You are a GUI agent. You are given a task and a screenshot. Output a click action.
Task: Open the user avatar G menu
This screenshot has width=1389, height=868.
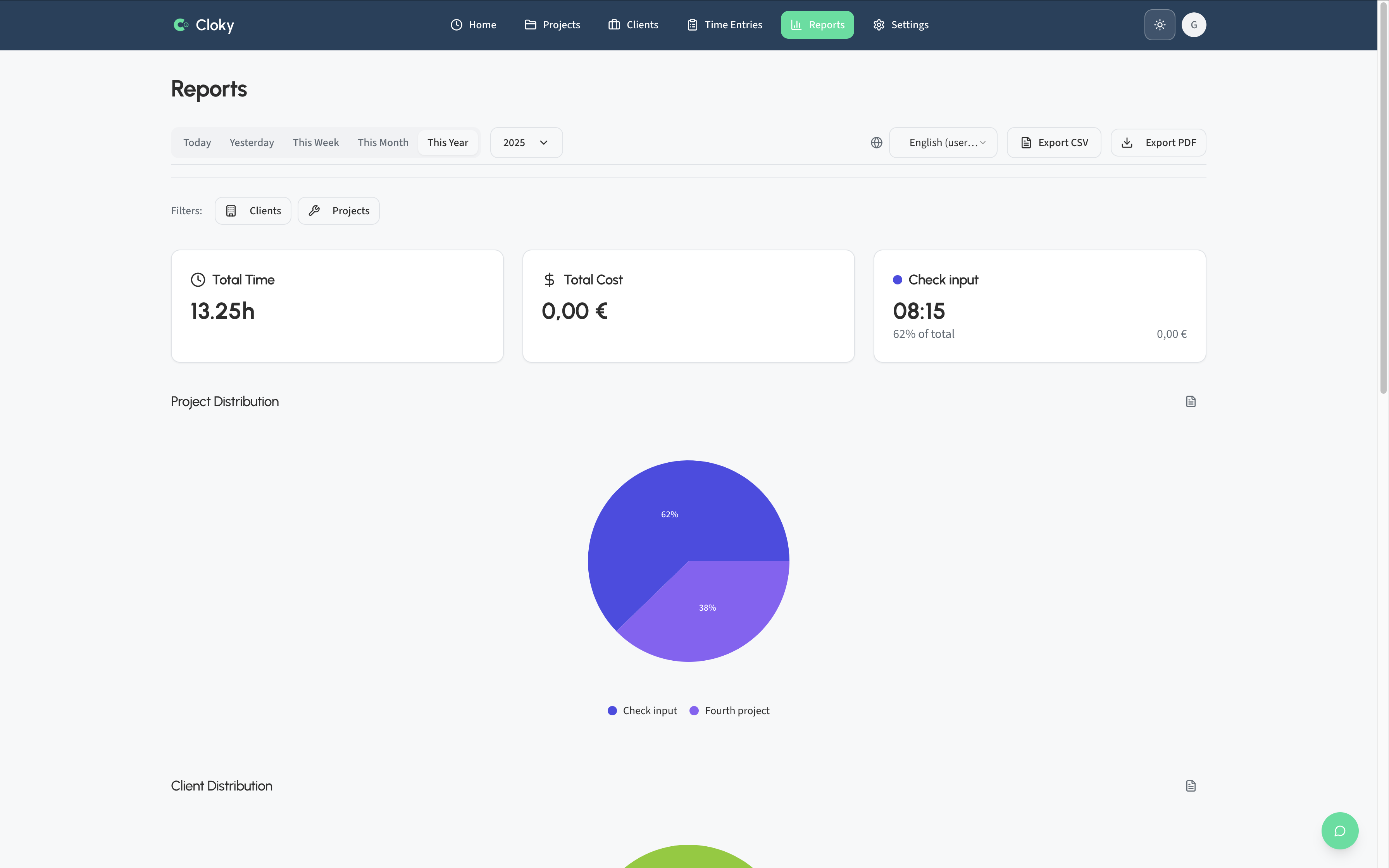(x=1194, y=25)
